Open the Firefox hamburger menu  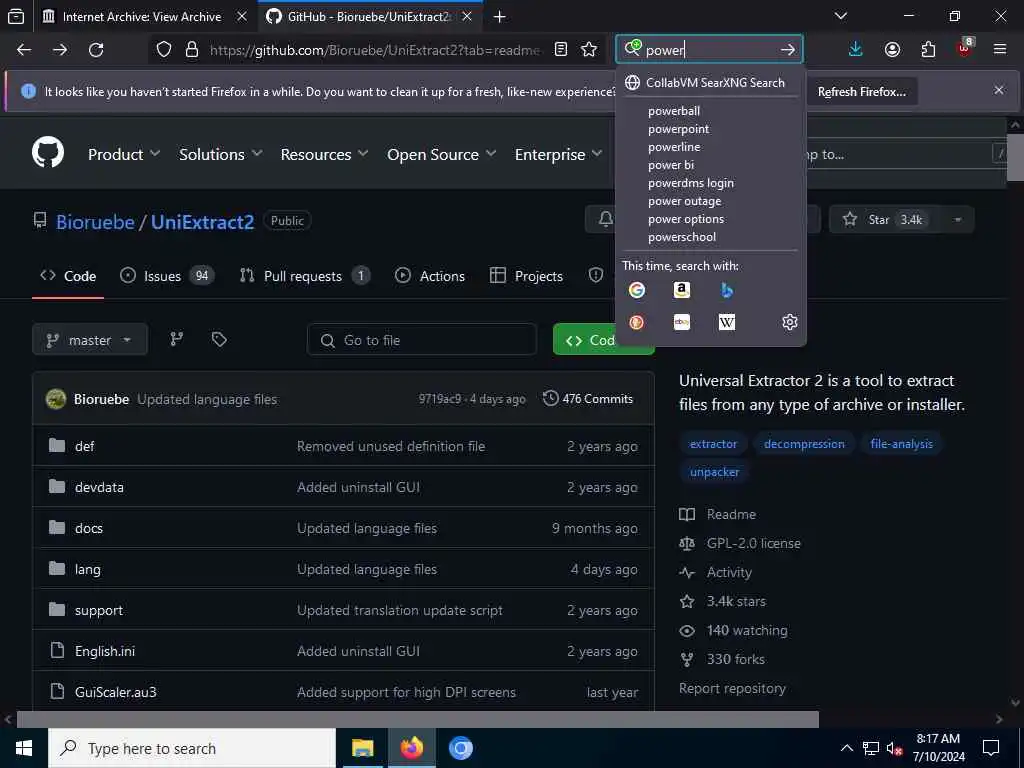click(1000, 50)
